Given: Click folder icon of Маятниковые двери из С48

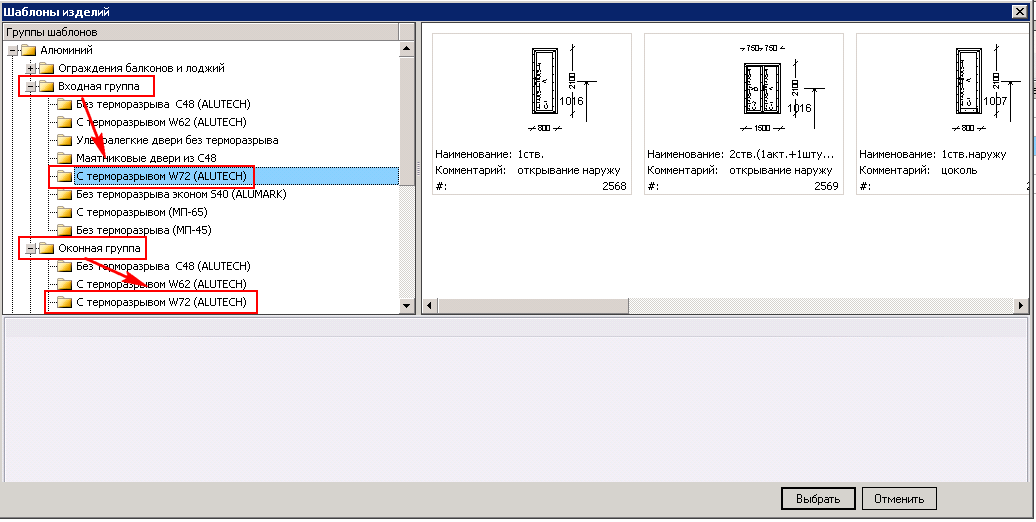Looking at the screenshot, I should [x=64, y=158].
